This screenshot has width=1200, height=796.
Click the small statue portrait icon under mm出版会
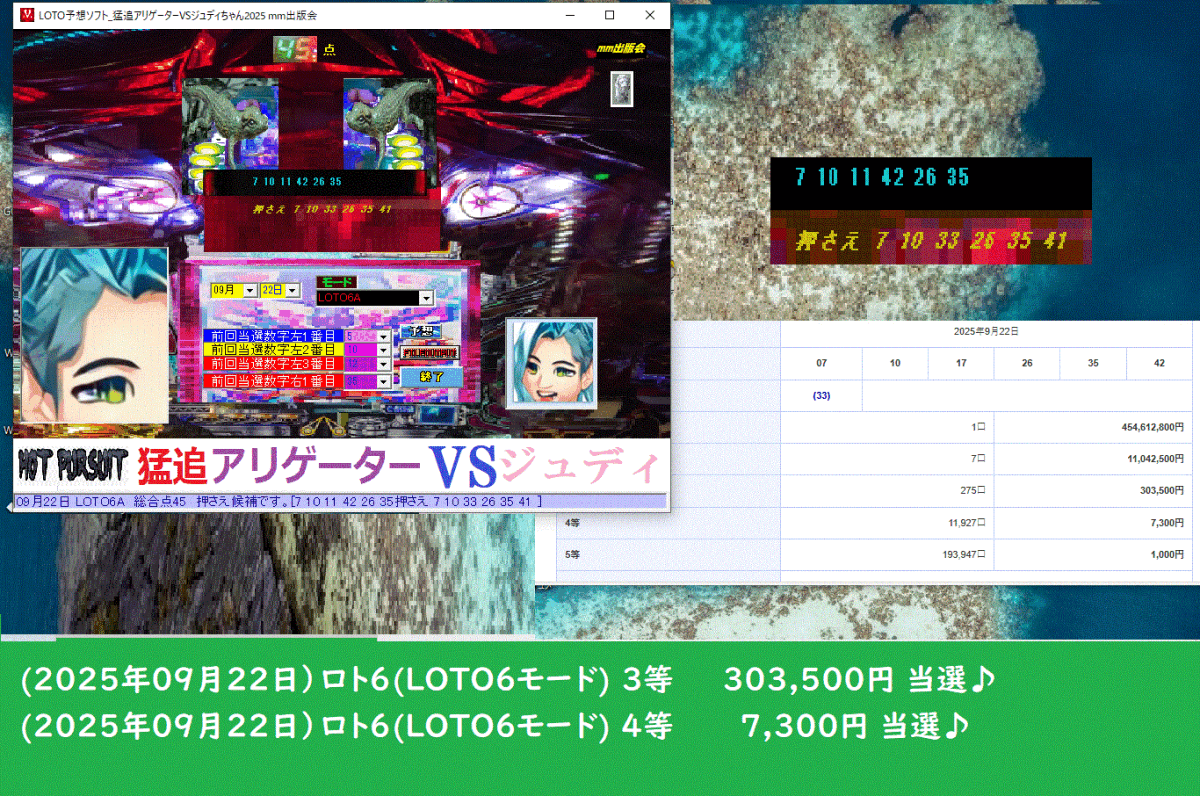pyautogui.click(x=622, y=88)
